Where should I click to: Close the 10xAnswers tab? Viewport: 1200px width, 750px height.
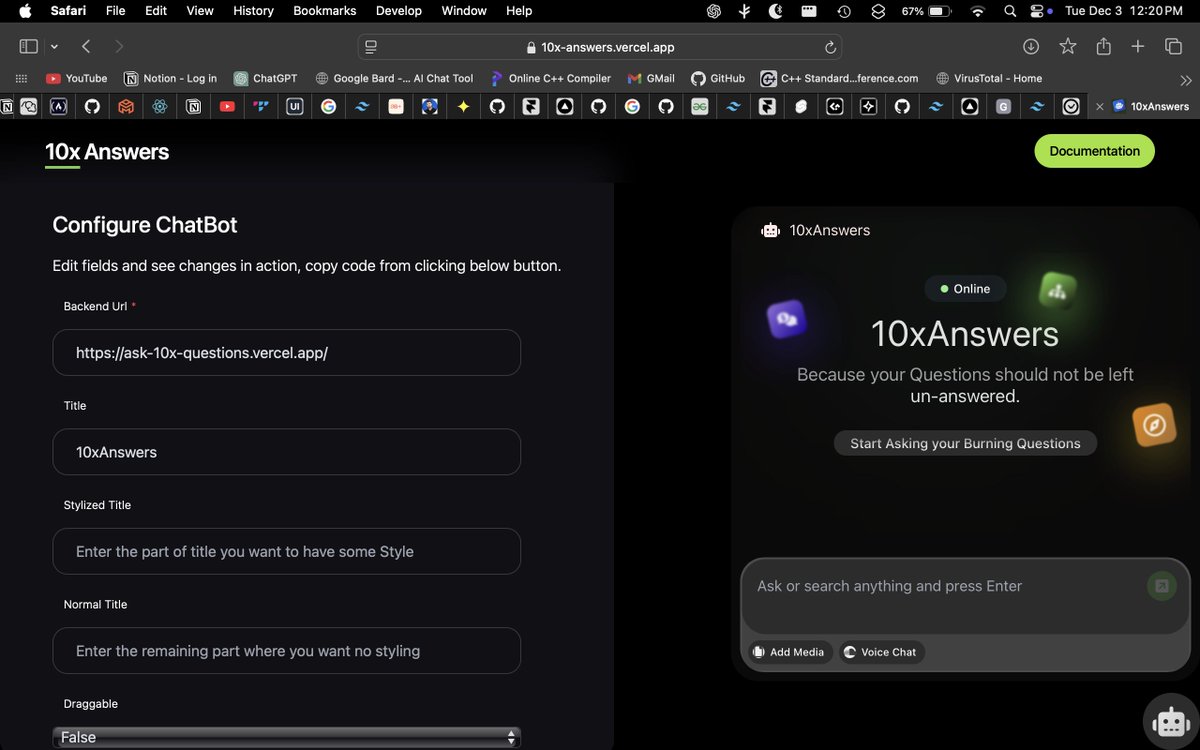tap(1100, 106)
